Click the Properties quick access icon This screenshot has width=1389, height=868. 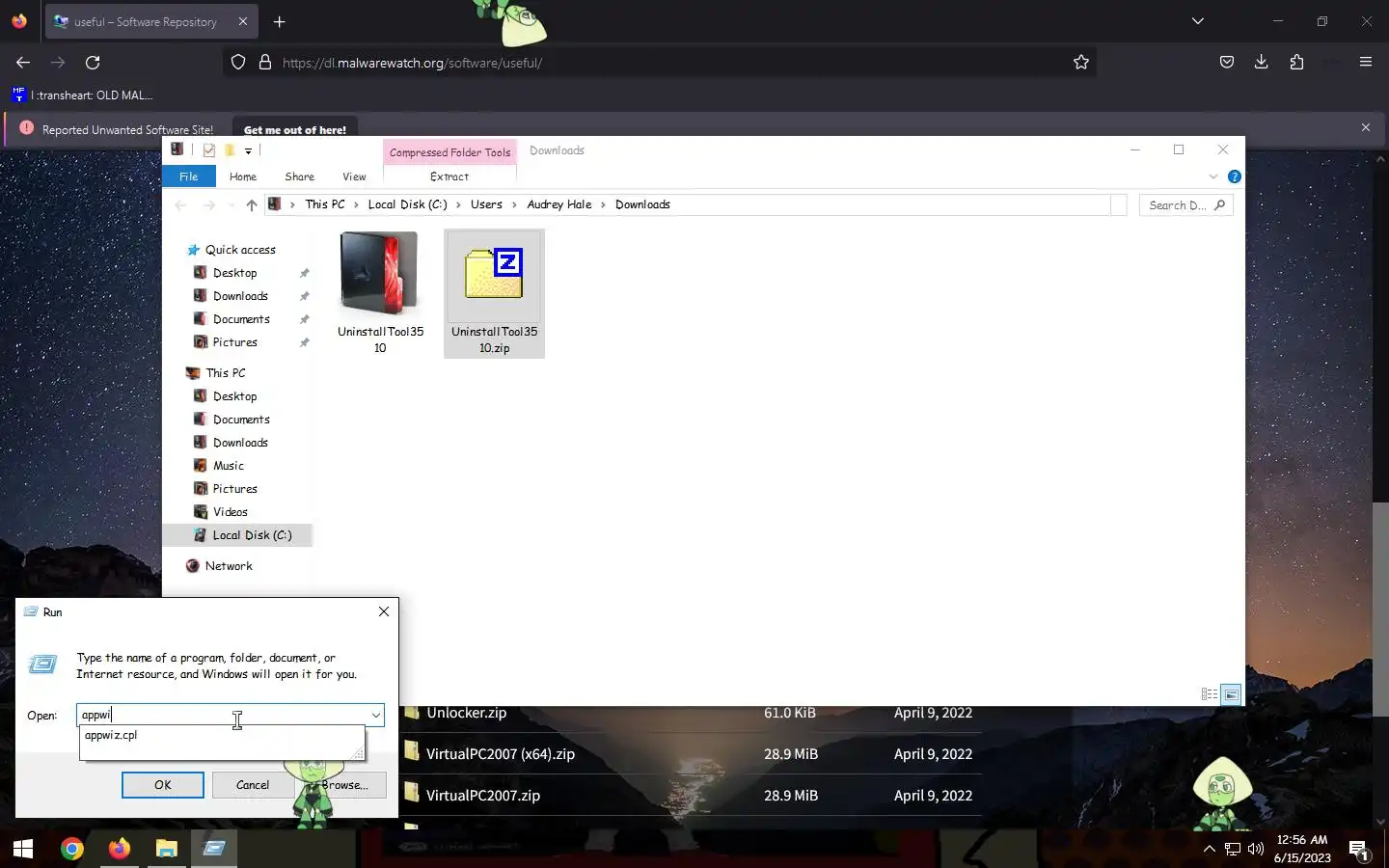(208, 150)
